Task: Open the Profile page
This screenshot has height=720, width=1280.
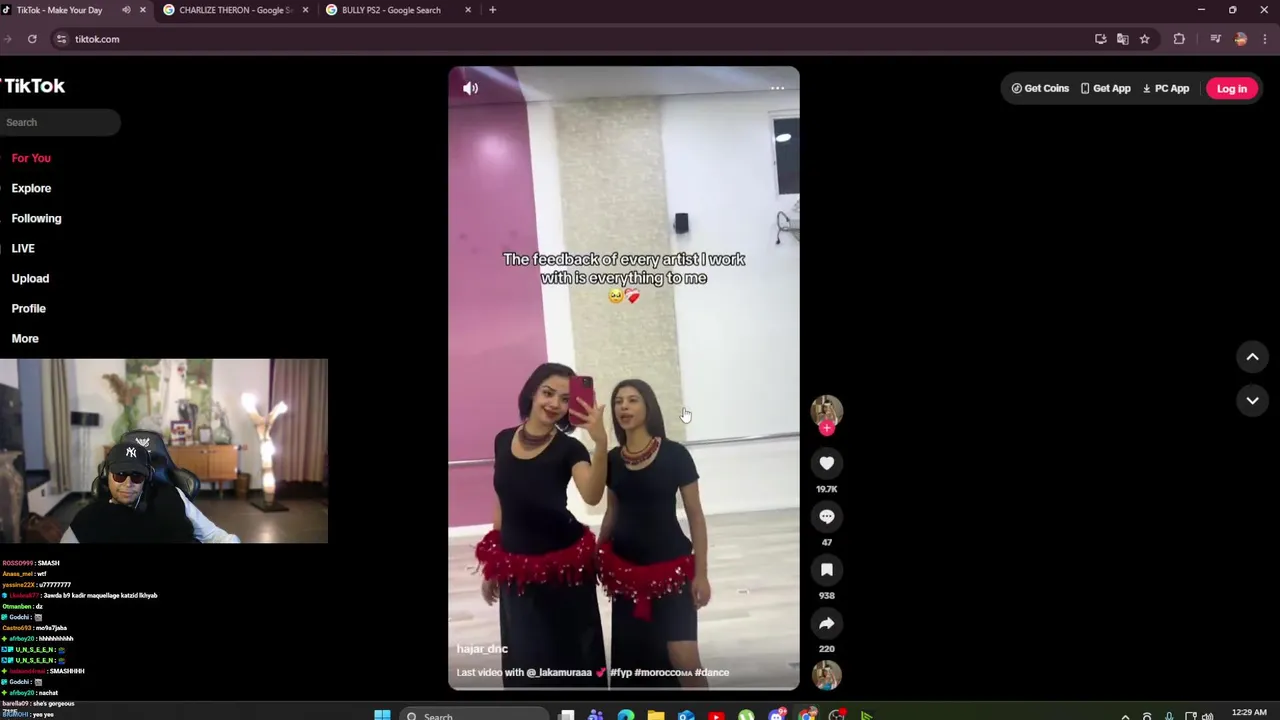Action: tap(29, 308)
